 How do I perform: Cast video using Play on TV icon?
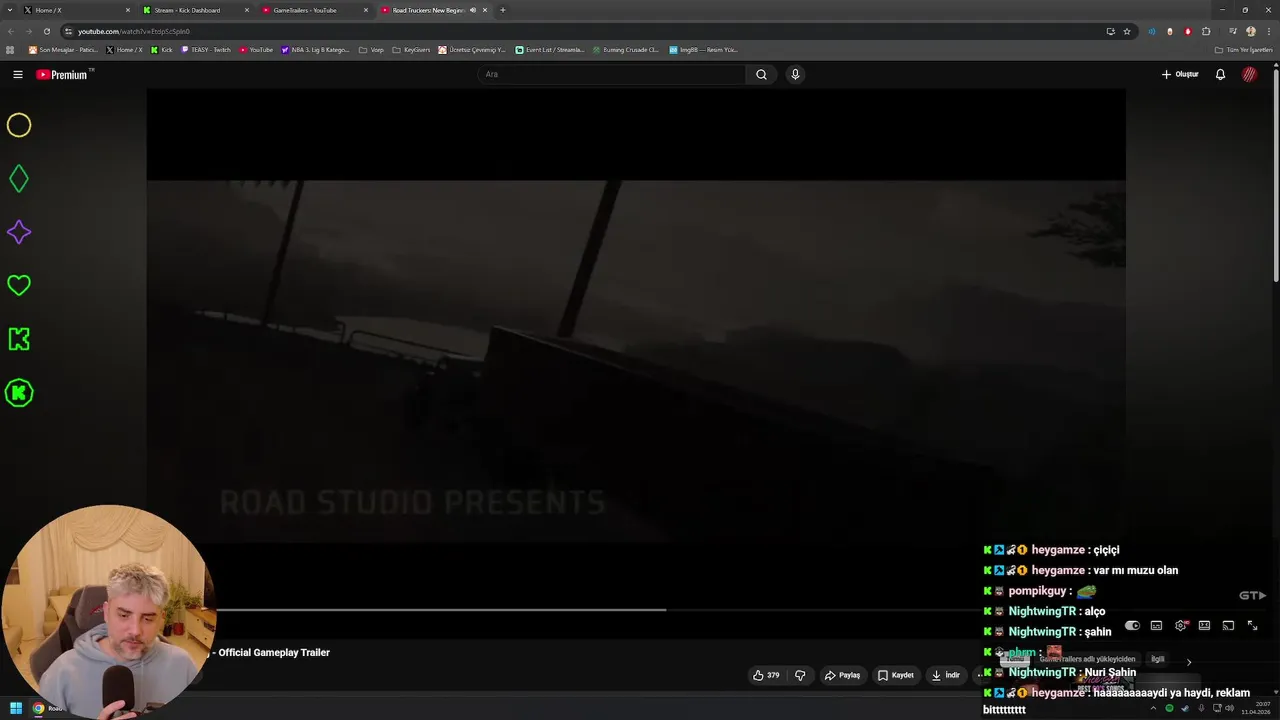1228,625
